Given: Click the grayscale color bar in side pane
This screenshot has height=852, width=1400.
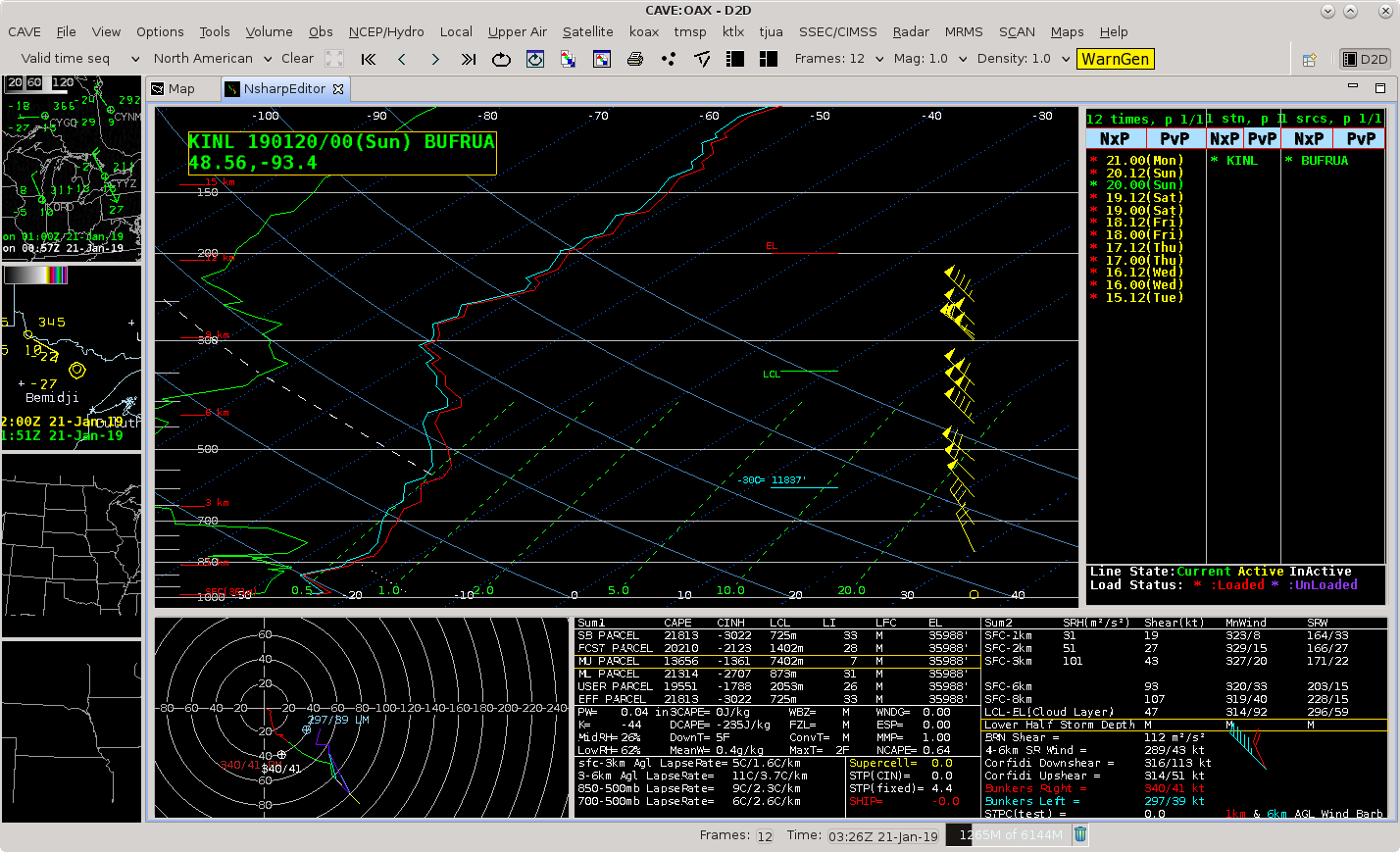Looking at the screenshot, I should pos(36,276).
